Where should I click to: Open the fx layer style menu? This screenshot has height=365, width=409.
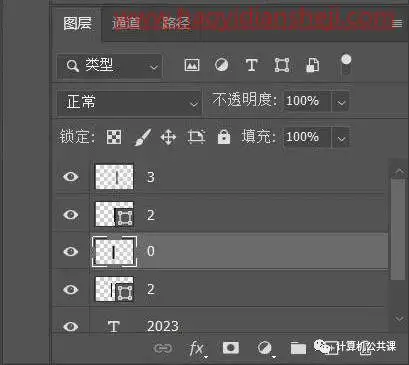pyautogui.click(x=197, y=349)
